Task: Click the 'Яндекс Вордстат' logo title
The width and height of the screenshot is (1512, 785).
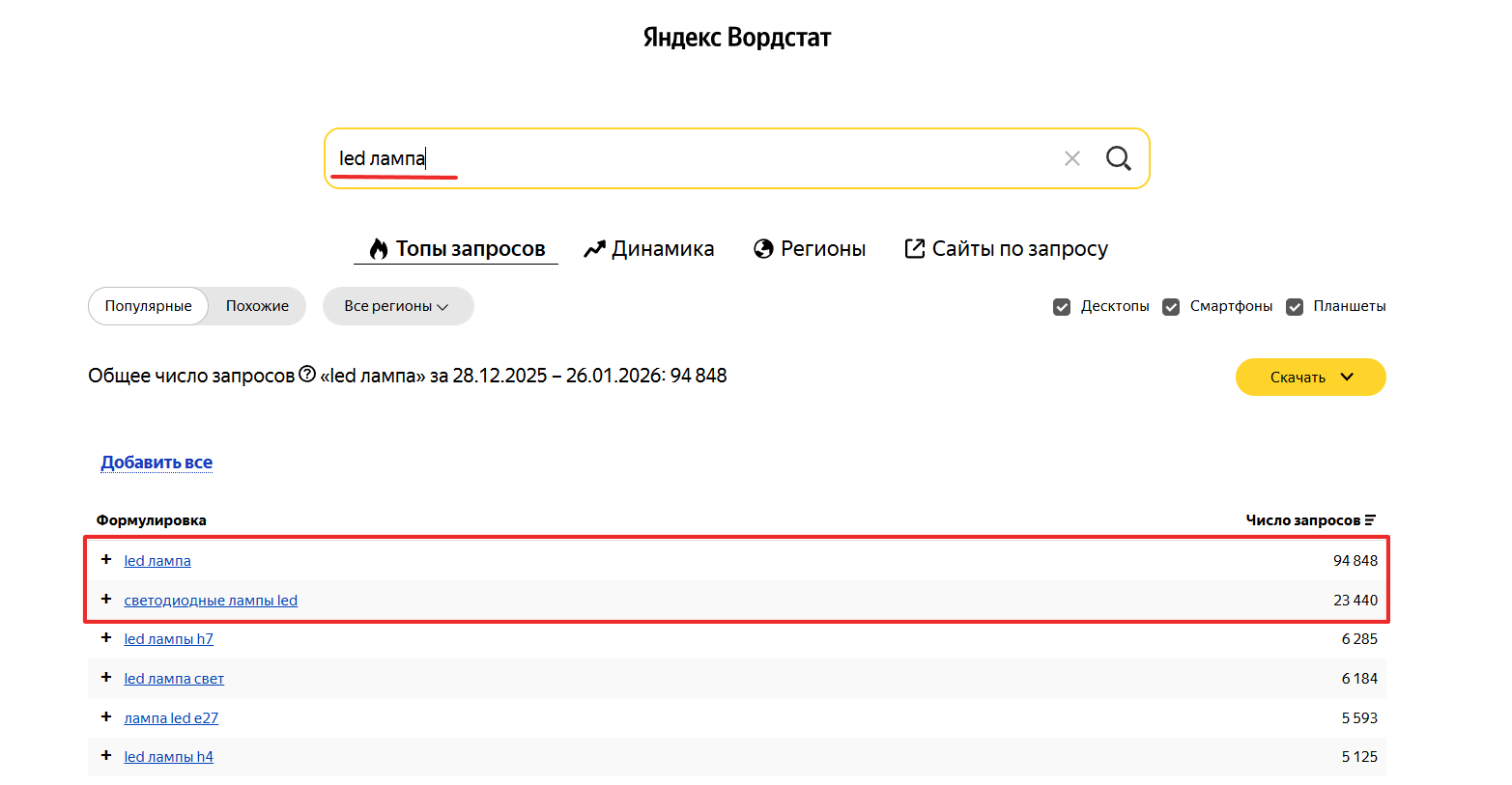Action: (737, 38)
